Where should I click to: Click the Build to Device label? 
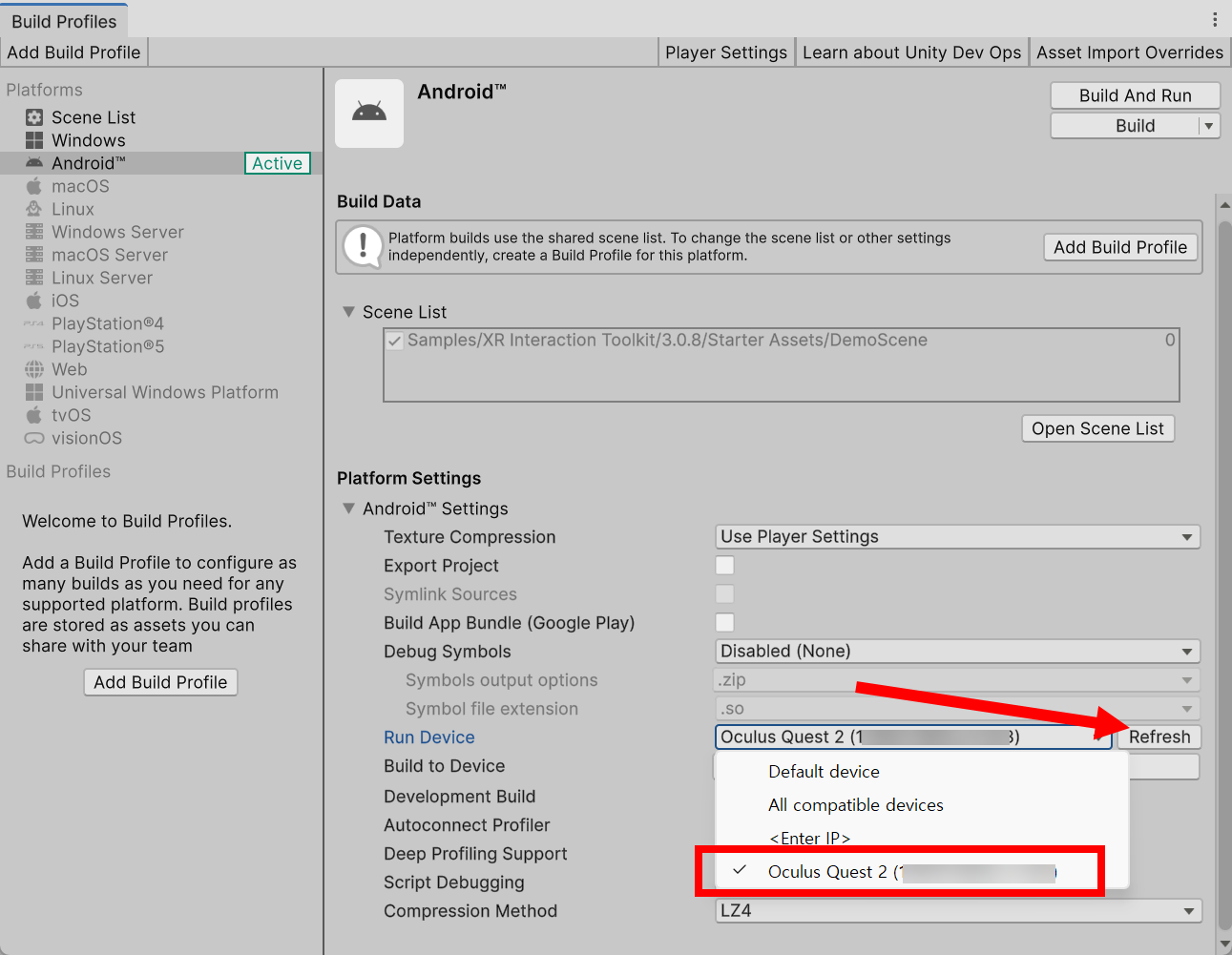[x=444, y=765]
